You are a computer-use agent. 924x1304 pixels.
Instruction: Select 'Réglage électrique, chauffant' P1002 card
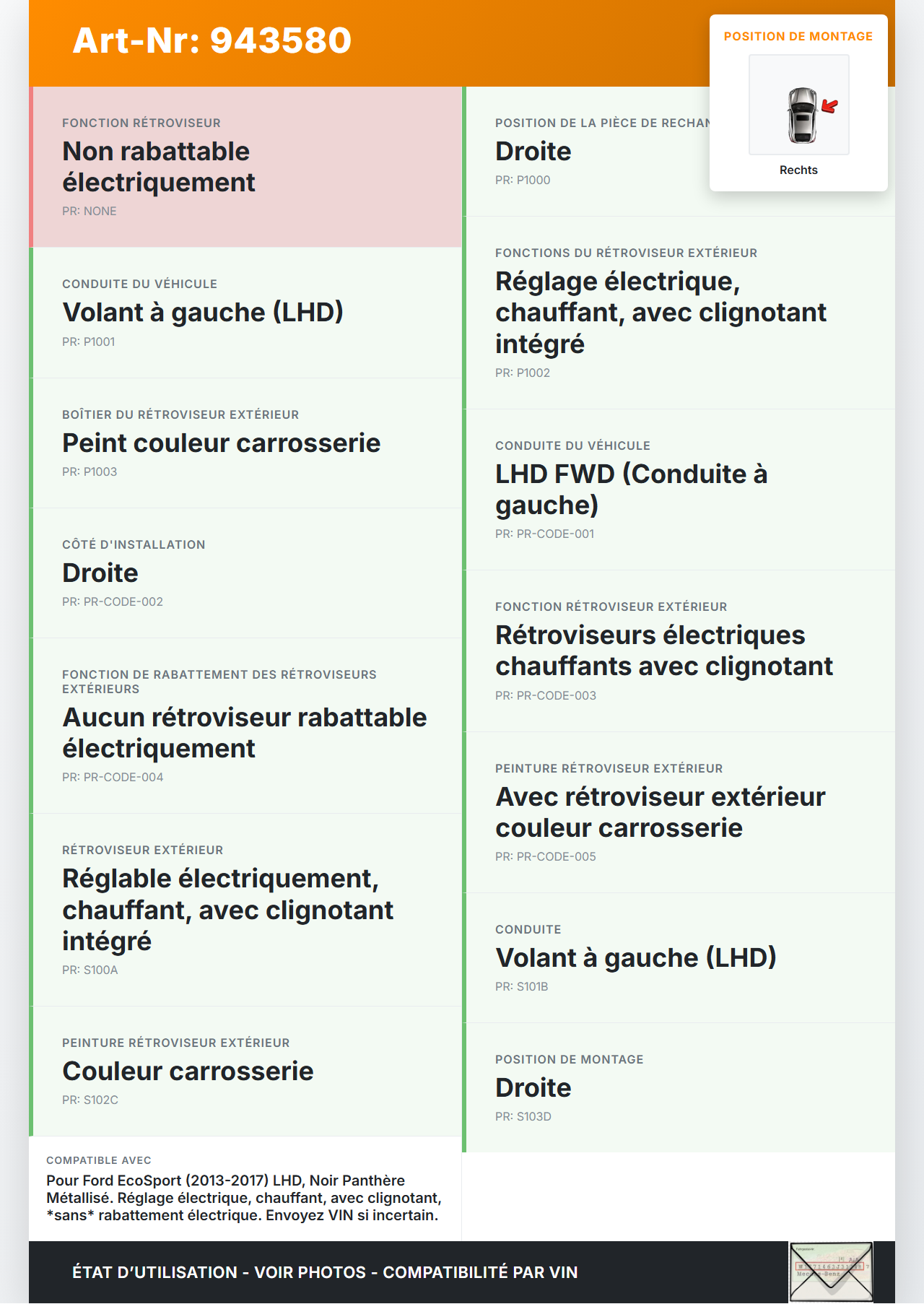click(x=679, y=313)
